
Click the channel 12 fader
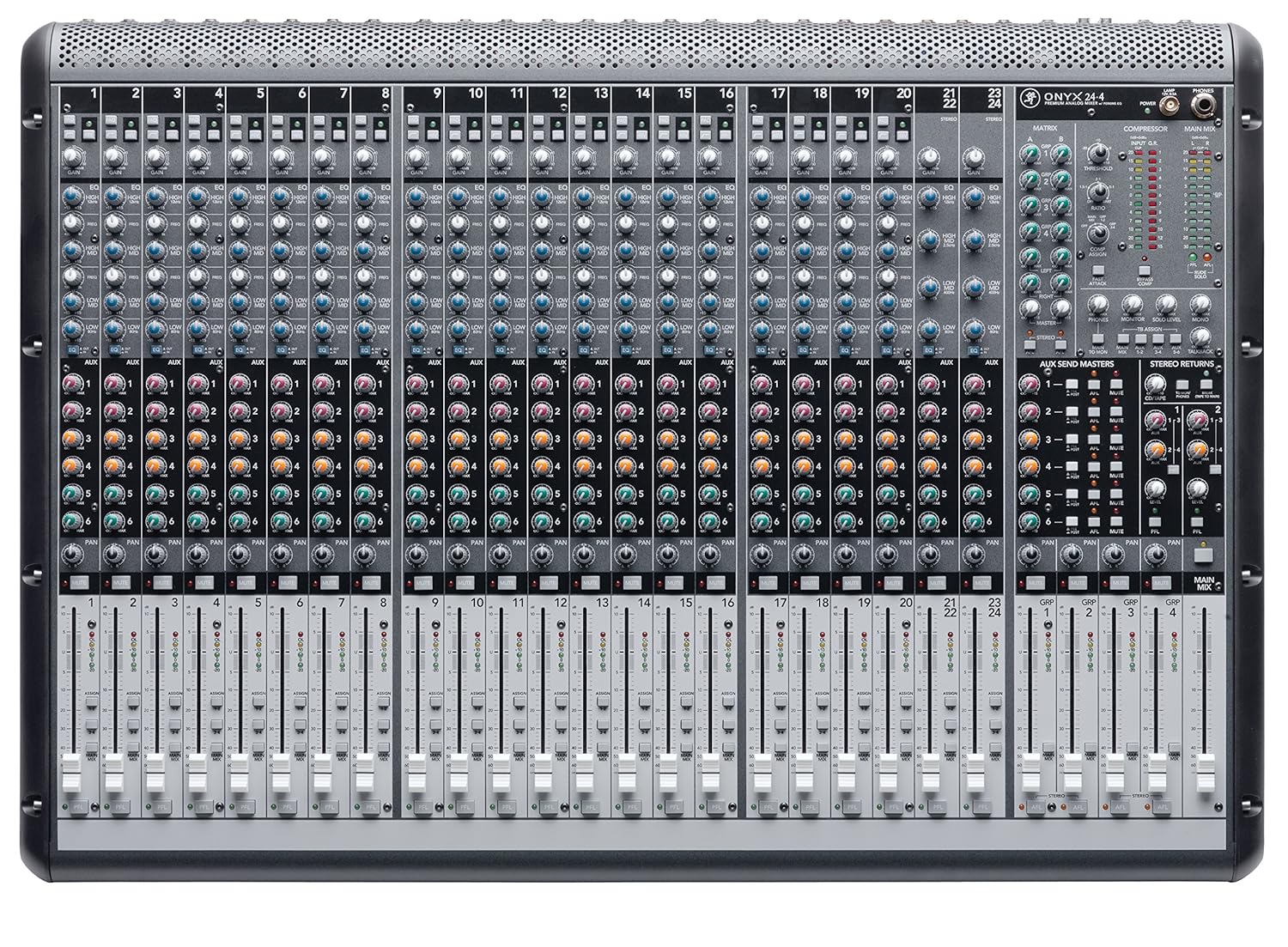coord(541,774)
